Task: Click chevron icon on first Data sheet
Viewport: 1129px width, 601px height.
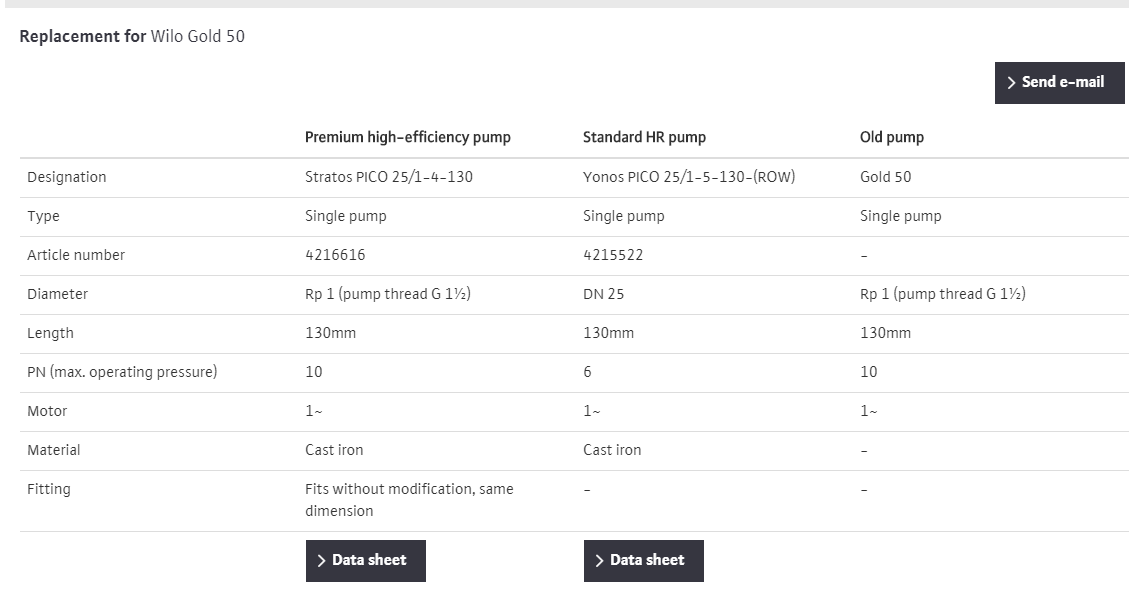Action: tap(321, 561)
